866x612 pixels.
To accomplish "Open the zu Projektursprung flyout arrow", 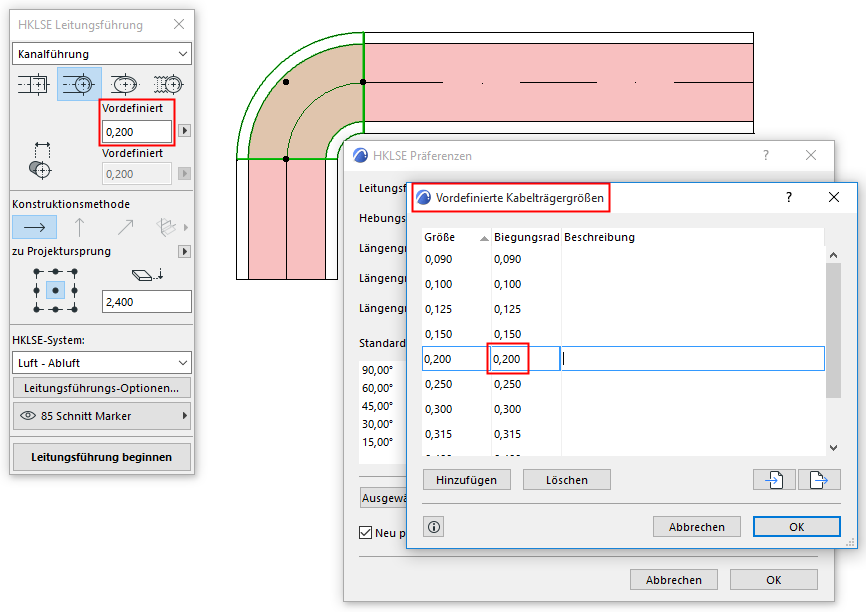I will [x=185, y=251].
